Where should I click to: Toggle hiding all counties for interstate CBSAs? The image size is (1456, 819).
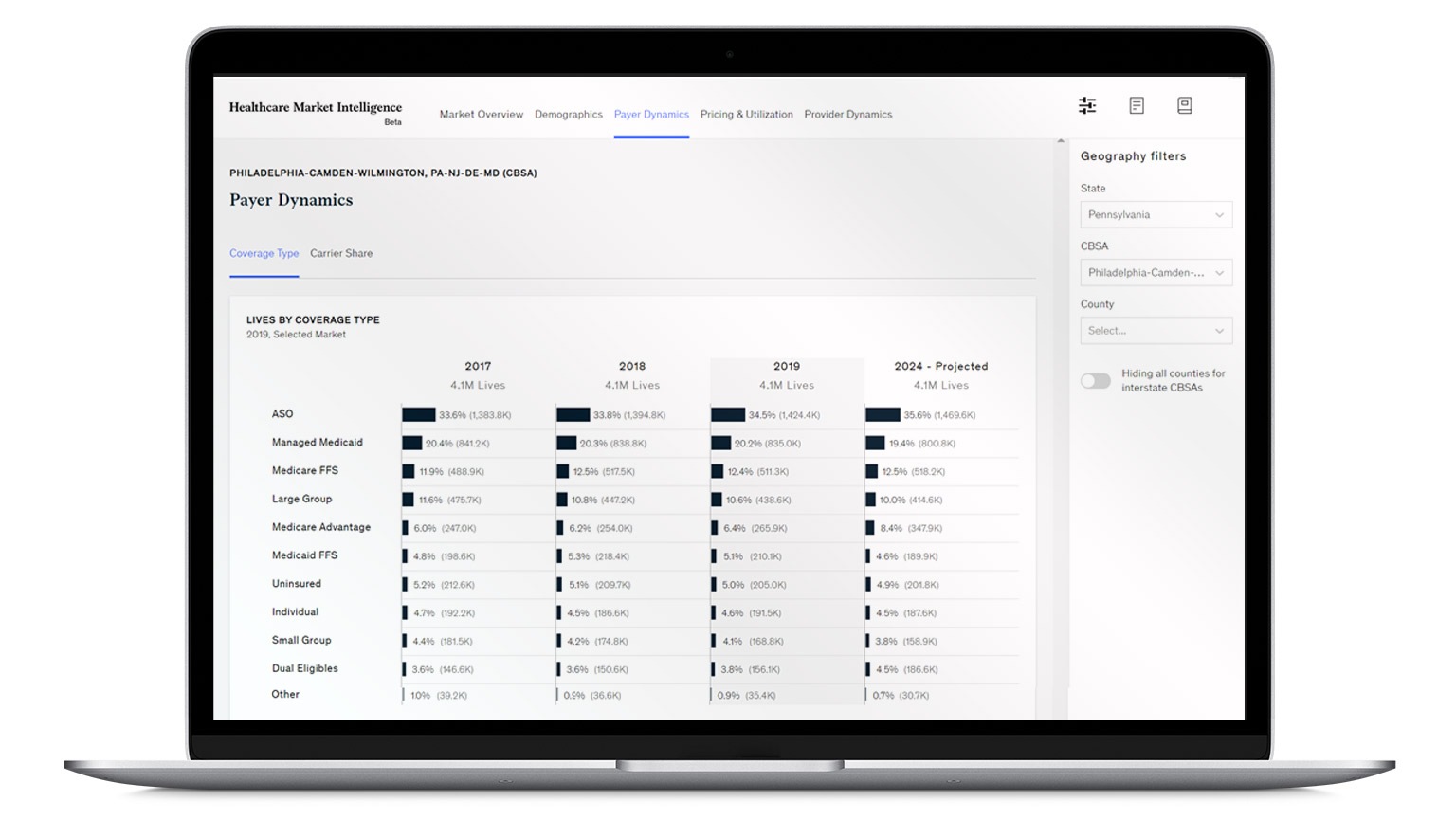[1096, 380]
